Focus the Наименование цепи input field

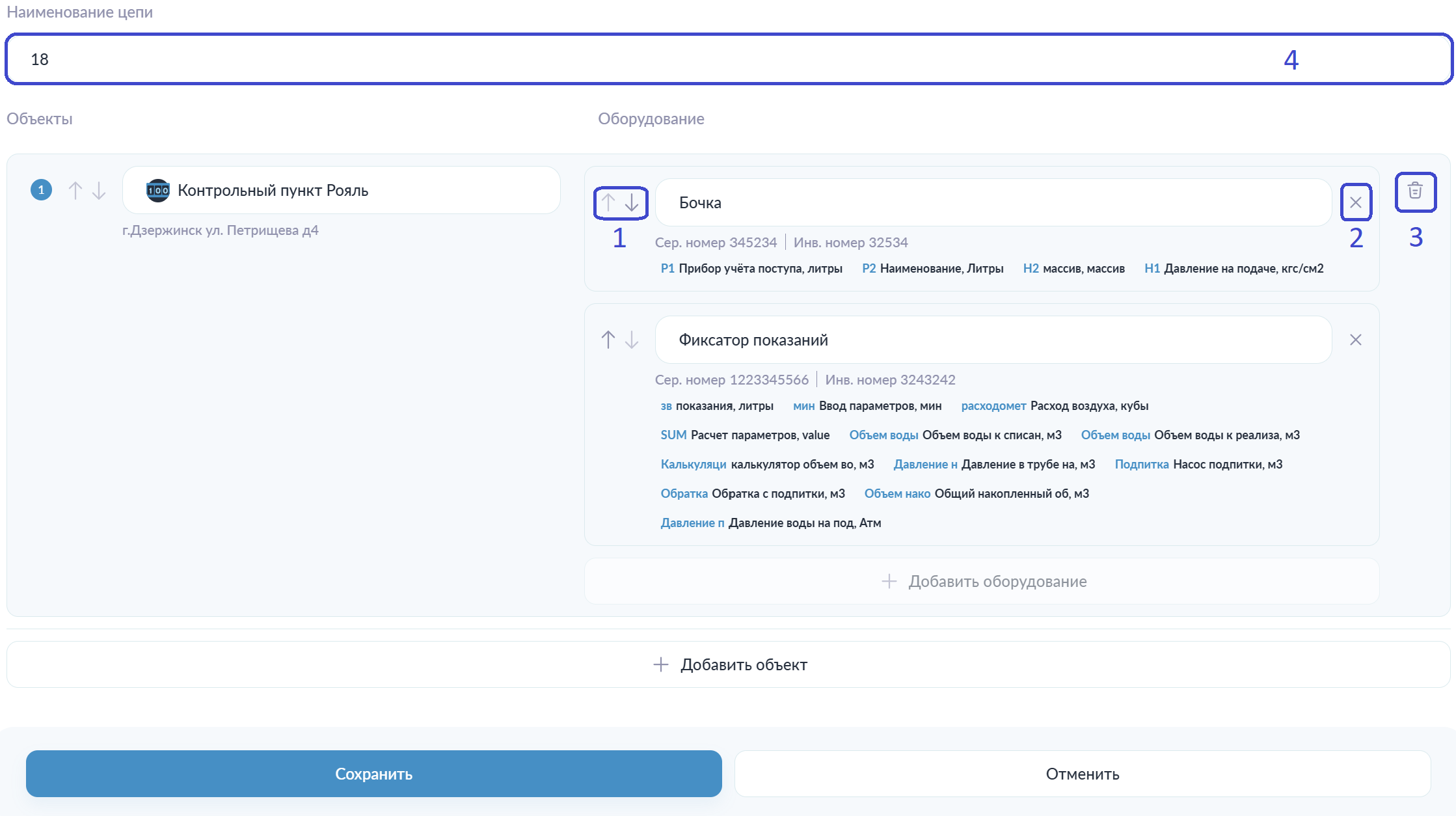[x=729, y=59]
